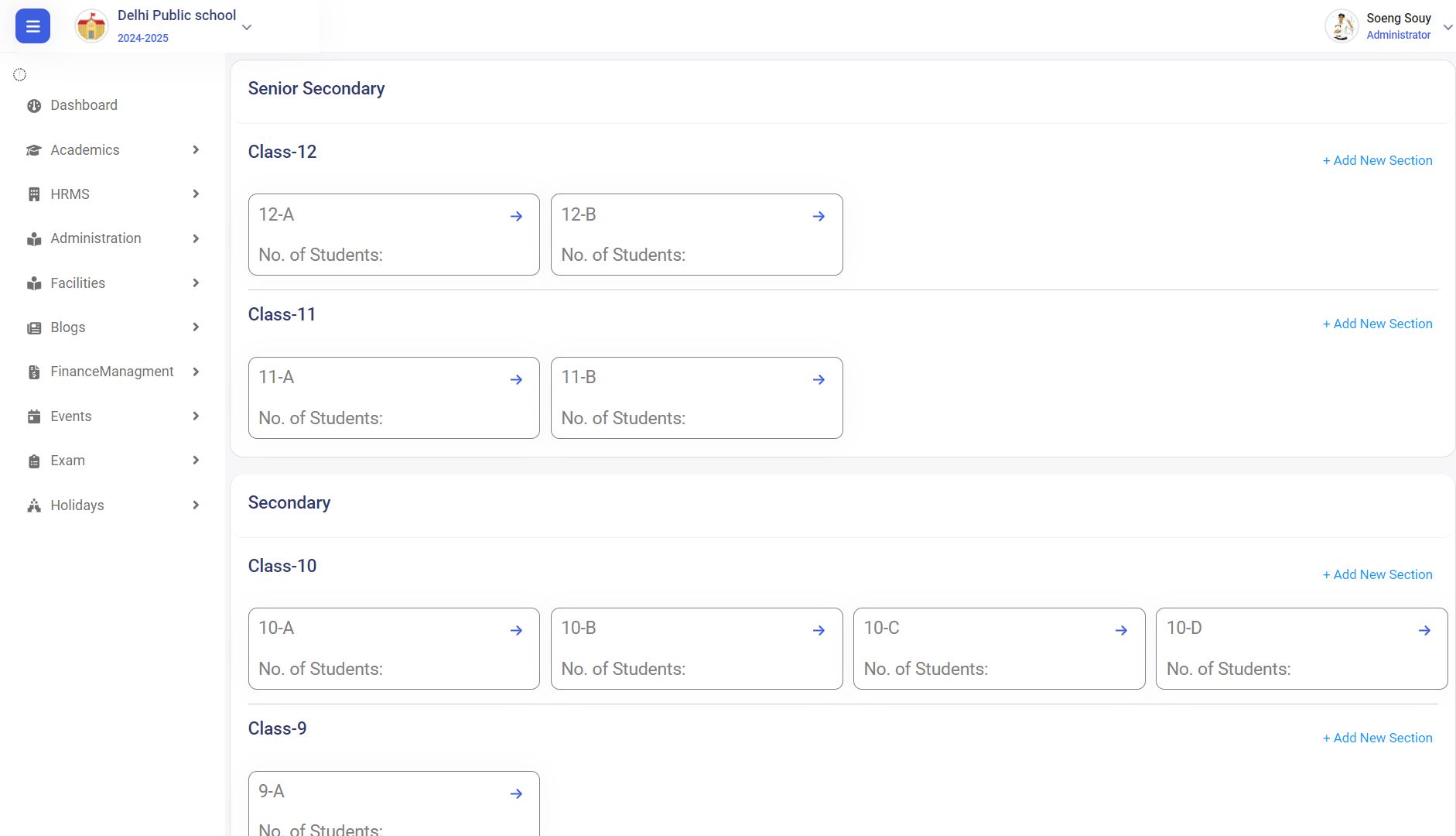This screenshot has height=836, width=1456.
Task: Click the blue hamburger menu button
Action: click(x=32, y=26)
